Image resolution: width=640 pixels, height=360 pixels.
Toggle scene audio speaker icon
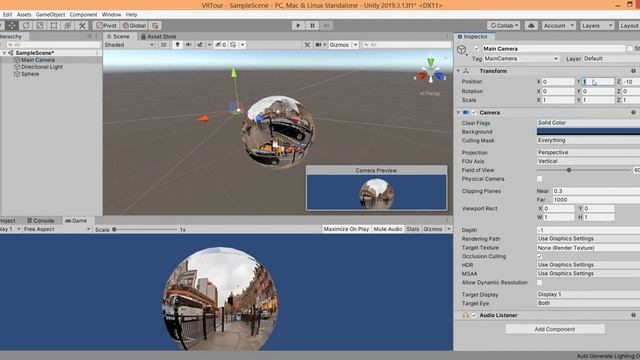click(189, 44)
